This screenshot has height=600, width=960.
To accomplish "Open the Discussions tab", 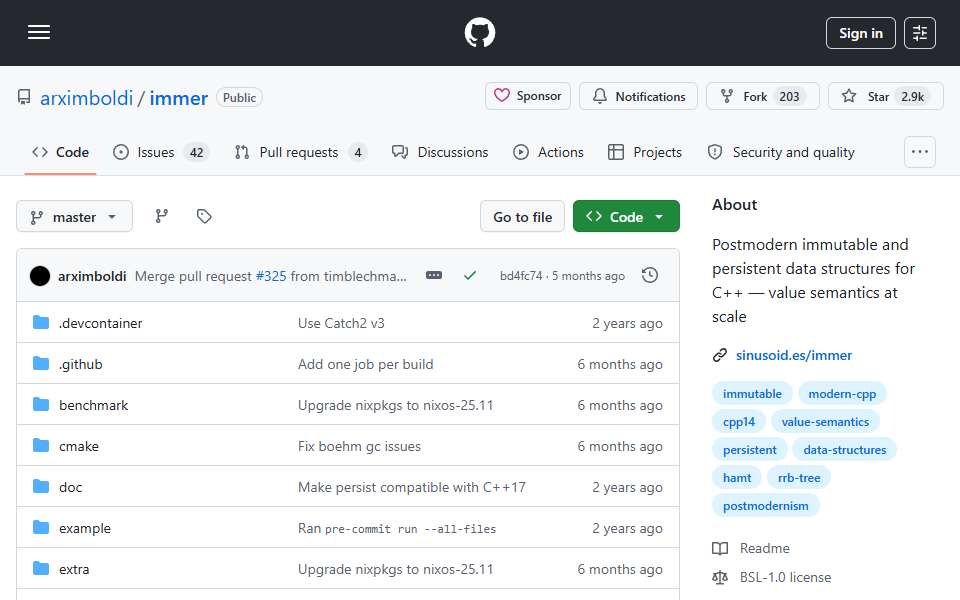I will (440, 152).
